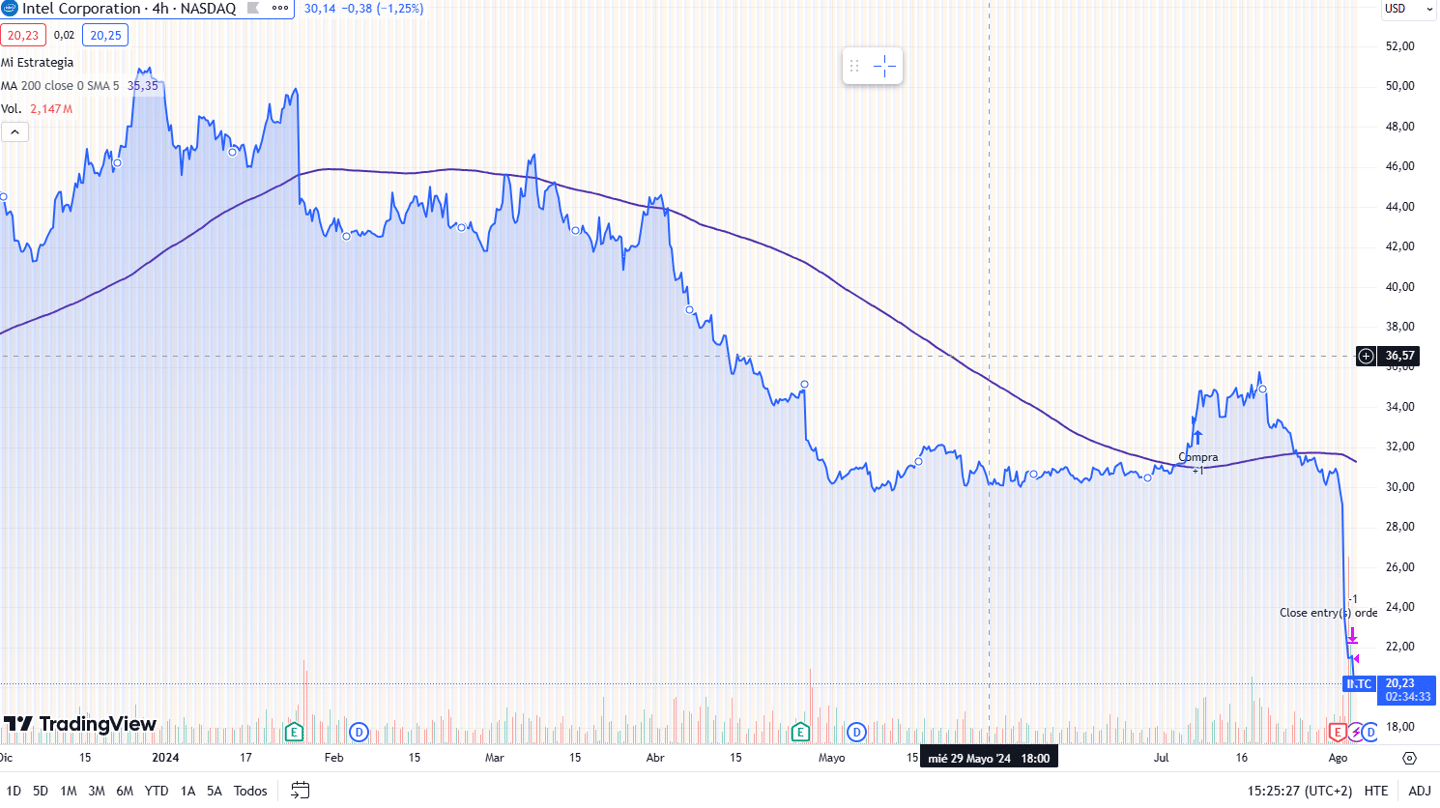Screen dimensions: 1440x808
Task: Set range to YTD
Action: 156,791
